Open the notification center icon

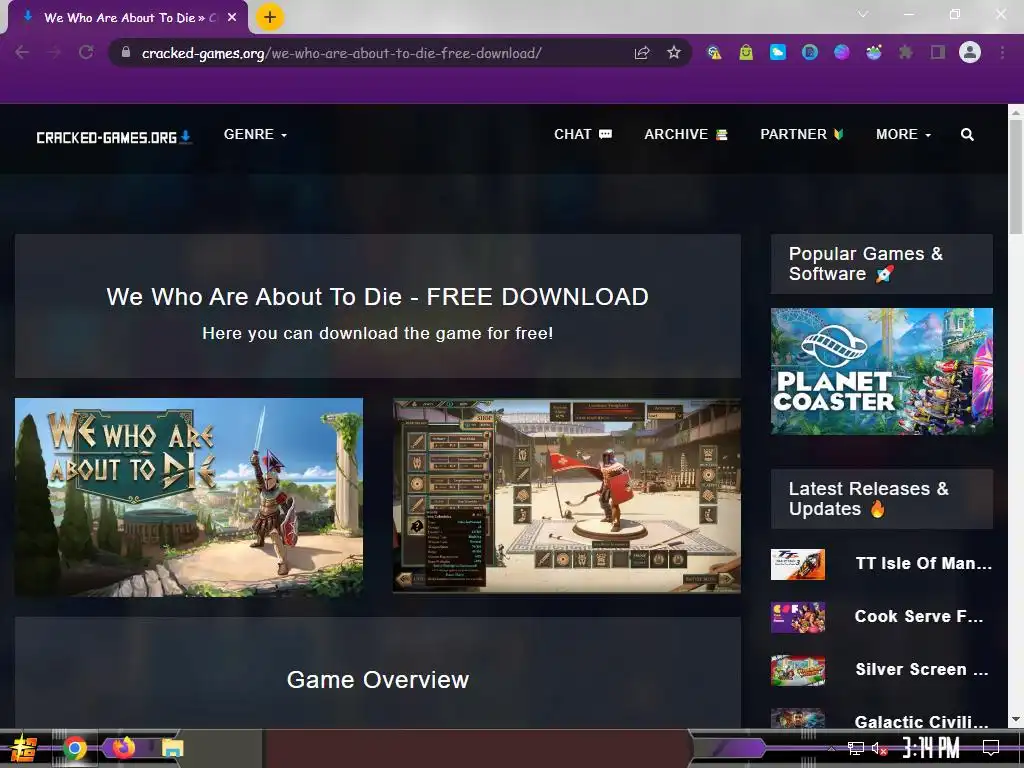(991, 748)
